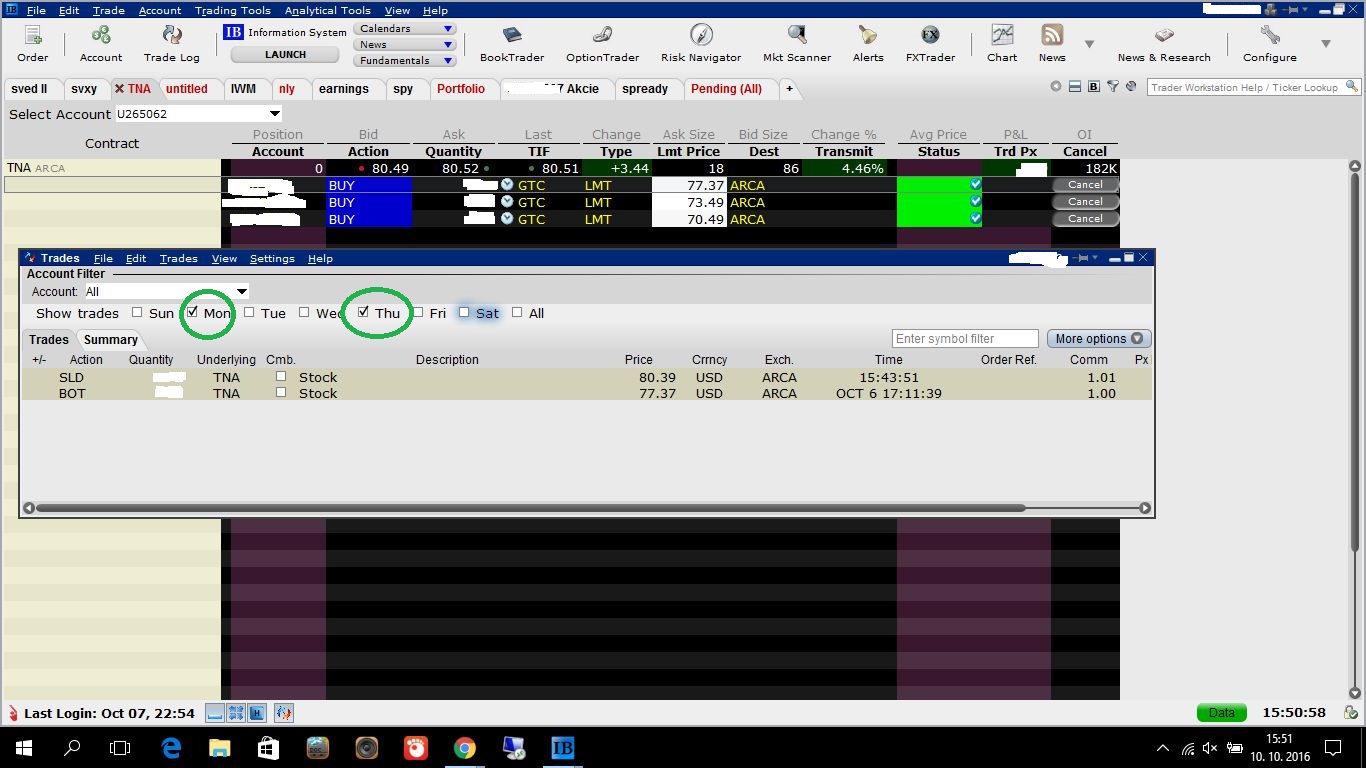
Task: Open TIF dropdown on the 73.49 order
Action: click(507, 202)
